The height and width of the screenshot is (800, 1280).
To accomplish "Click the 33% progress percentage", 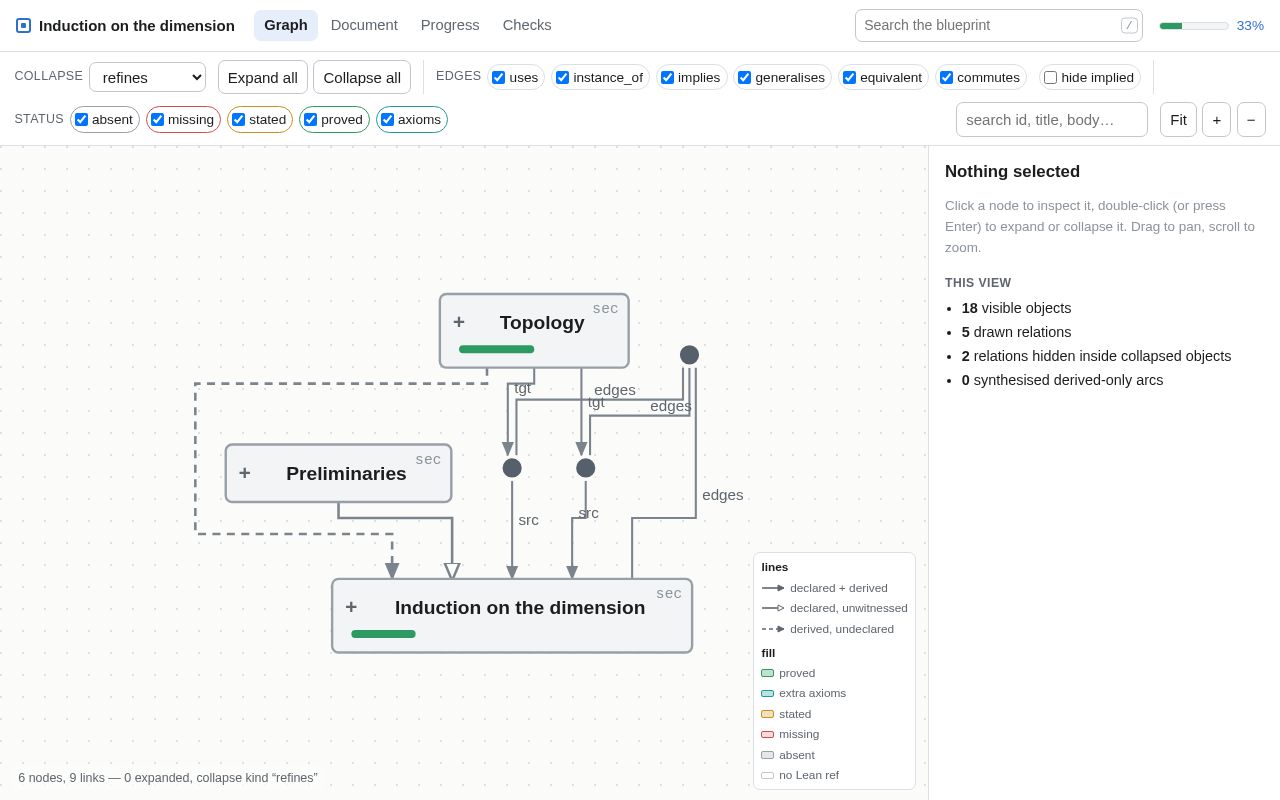I will point(1250,26).
